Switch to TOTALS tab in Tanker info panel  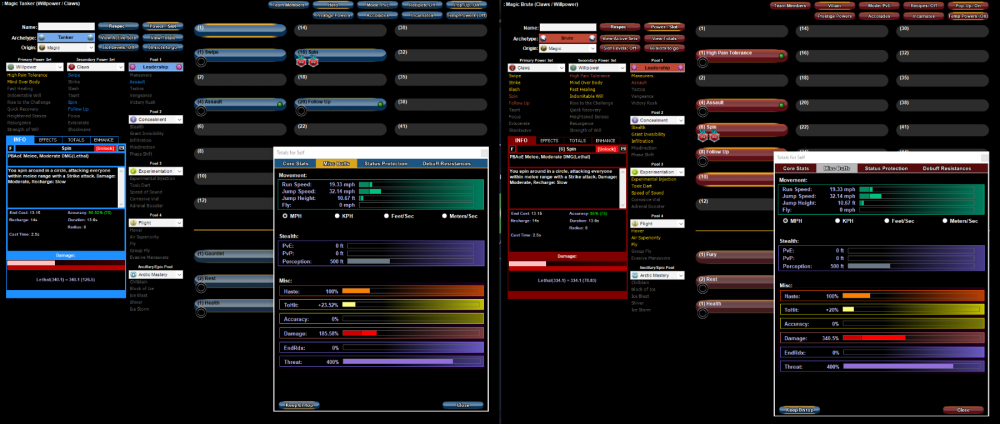pyautogui.click(x=76, y=140)
